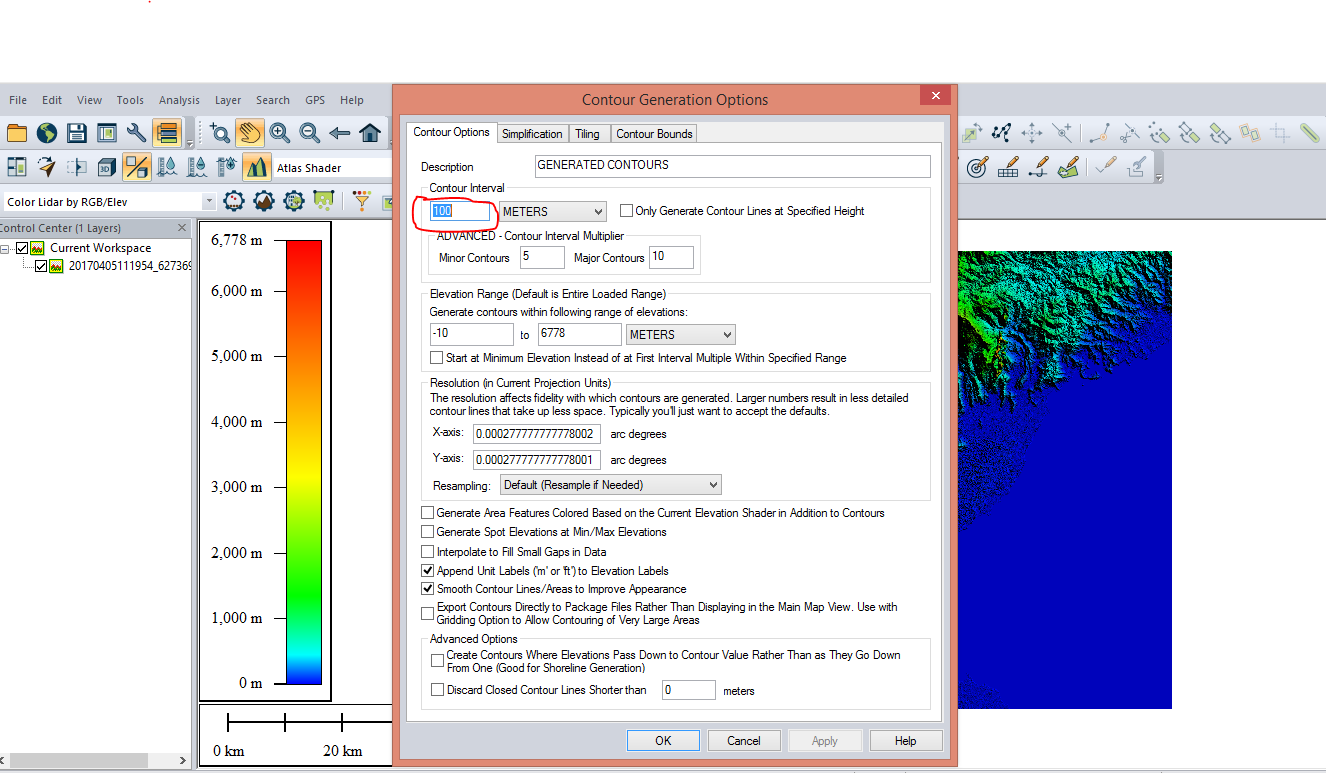1326x773 pixels.
Task: Open the Color Lidar by RGB/Elev dropdown
Action: (x=208, y=201)
